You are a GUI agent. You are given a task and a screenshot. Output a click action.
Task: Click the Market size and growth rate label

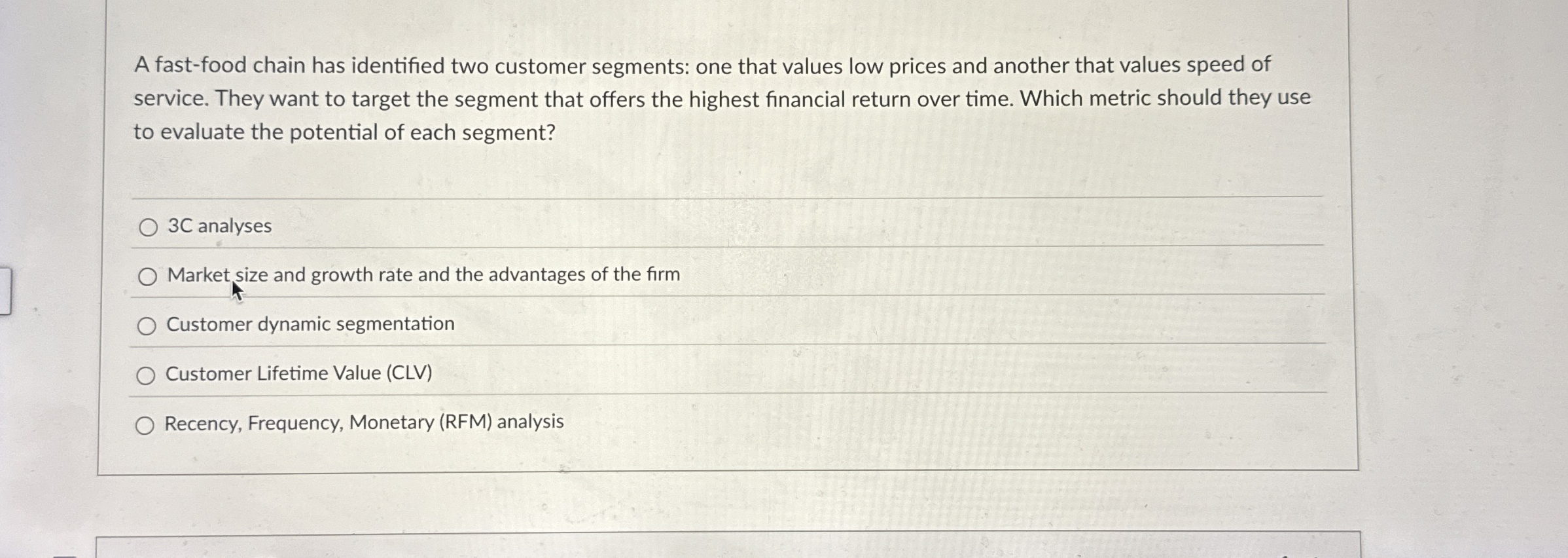click(x=422, y=275)
